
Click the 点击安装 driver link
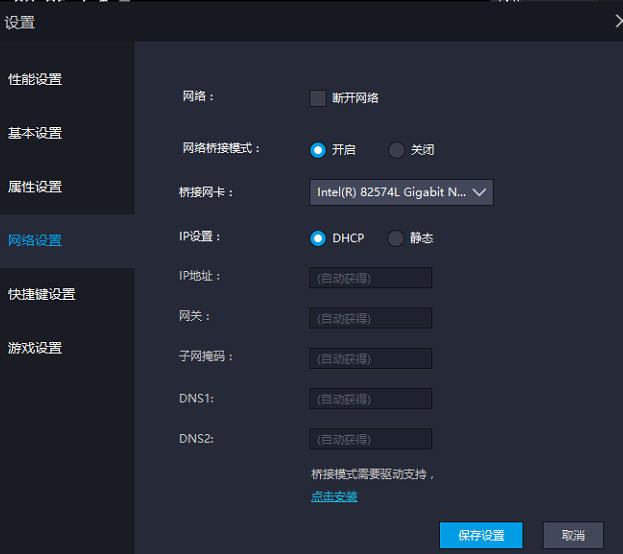pyautogui.click(x=334, y=496)
